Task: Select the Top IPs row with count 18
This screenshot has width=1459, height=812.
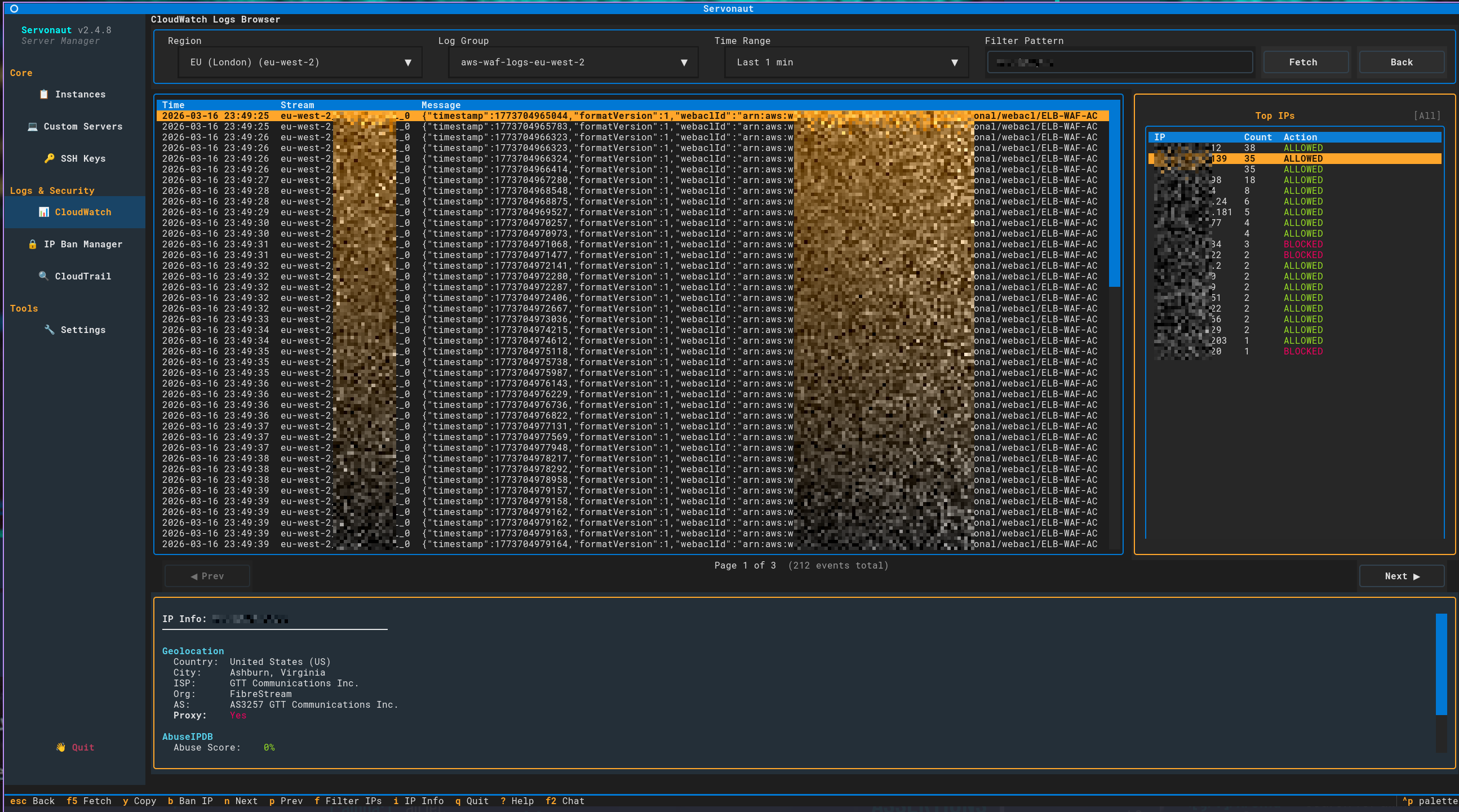Action: point(1295,180)
